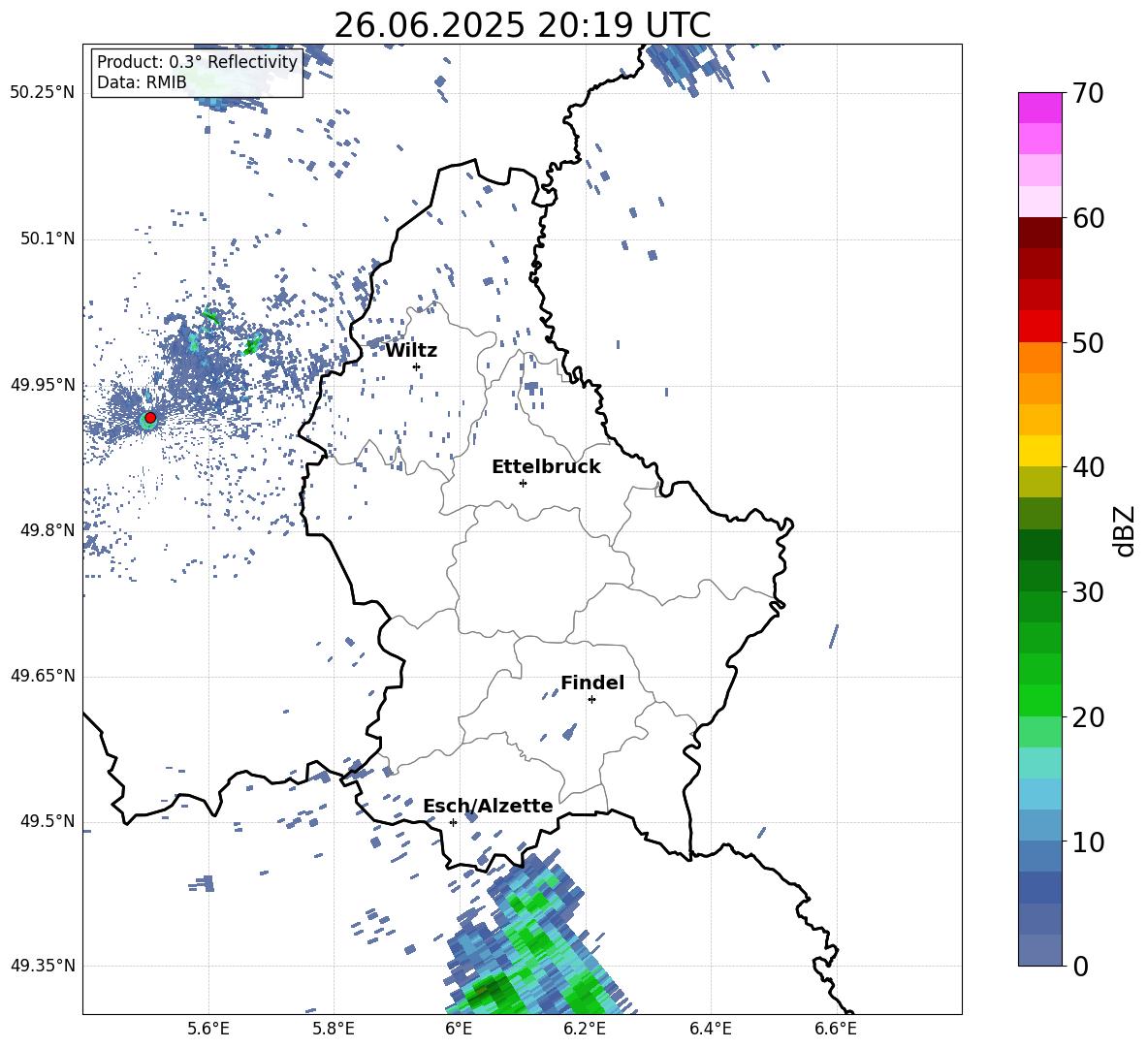The width and height of the screenshot is (1148, 1048).
Task: Click the 49.8°N latitude label
Action: [48, 530]
